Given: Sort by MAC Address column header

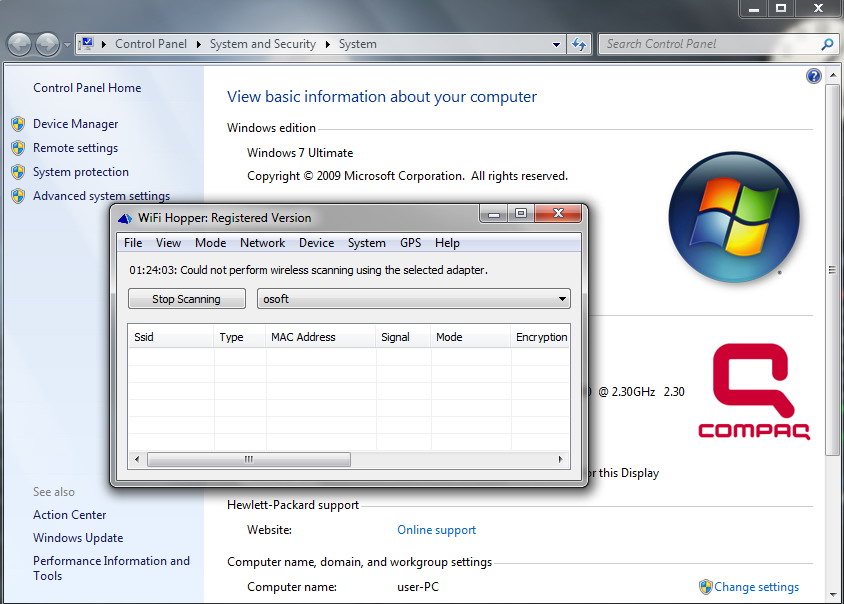Looking at the screenshot, I should [320, 337].
